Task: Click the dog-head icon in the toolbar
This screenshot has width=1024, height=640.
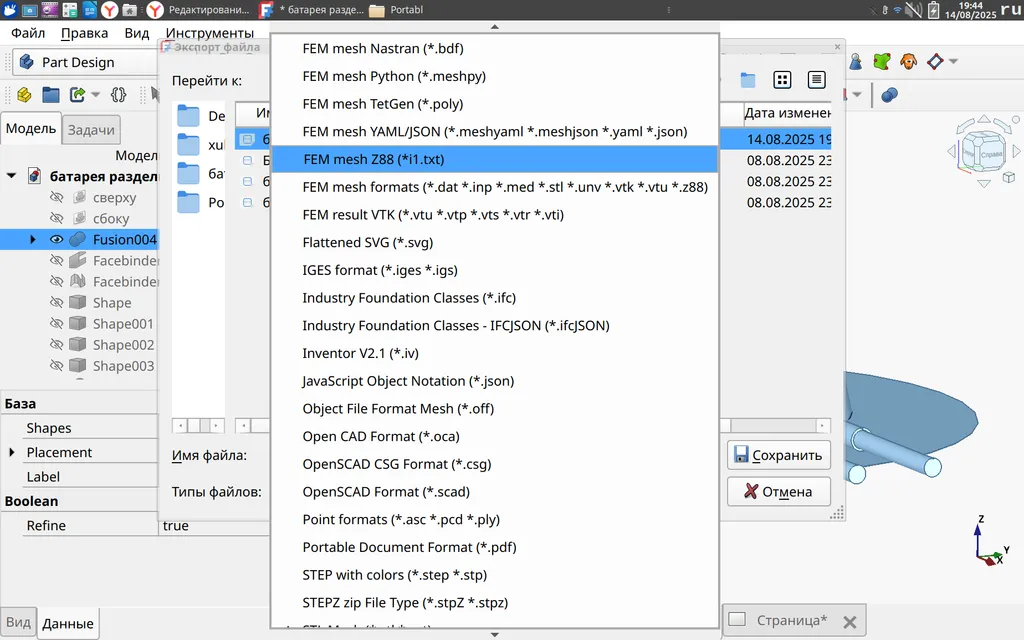Action: [x=908, y=62]
